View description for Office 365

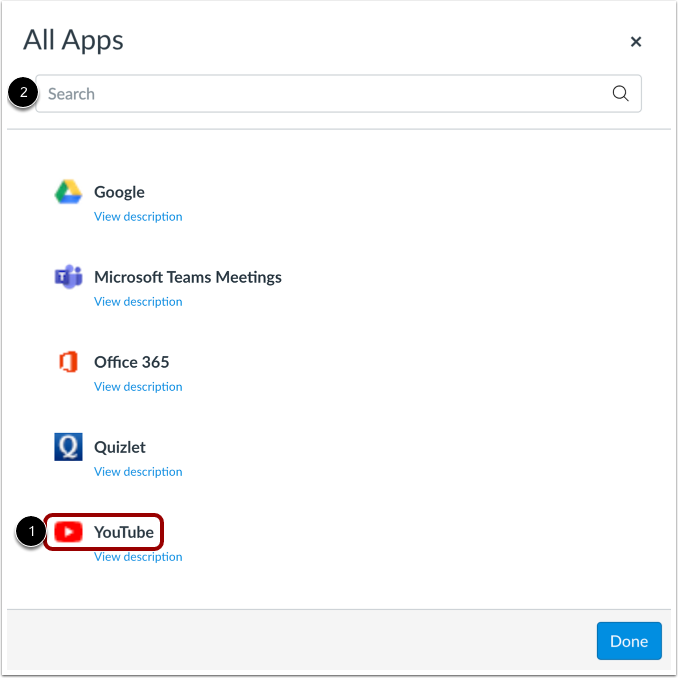(138, 387)
